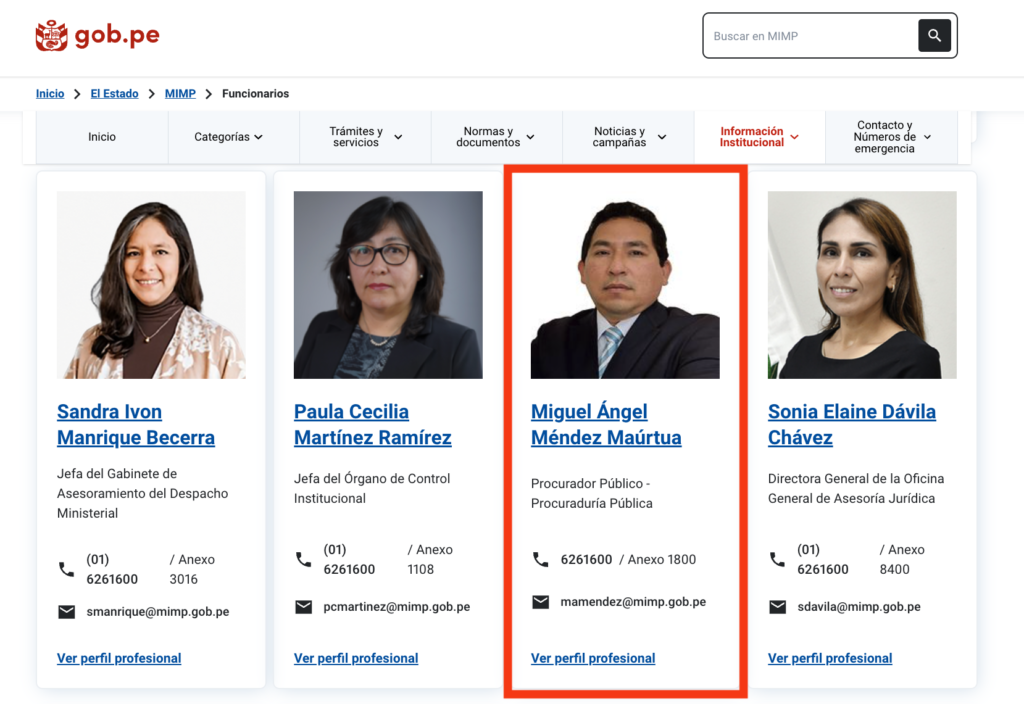
Task: Click email icon on Sandra Manrique's card
Action: [66, 612]
